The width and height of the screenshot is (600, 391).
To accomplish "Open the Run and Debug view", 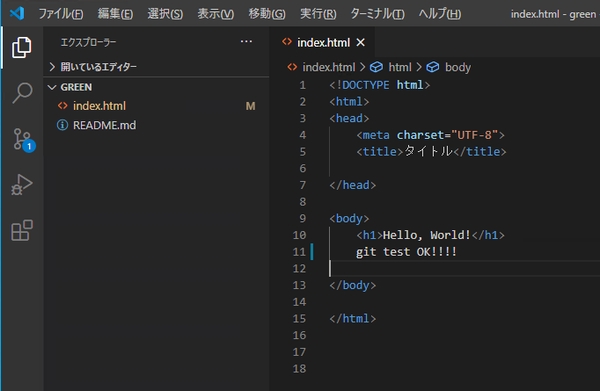I will point(22,185).
